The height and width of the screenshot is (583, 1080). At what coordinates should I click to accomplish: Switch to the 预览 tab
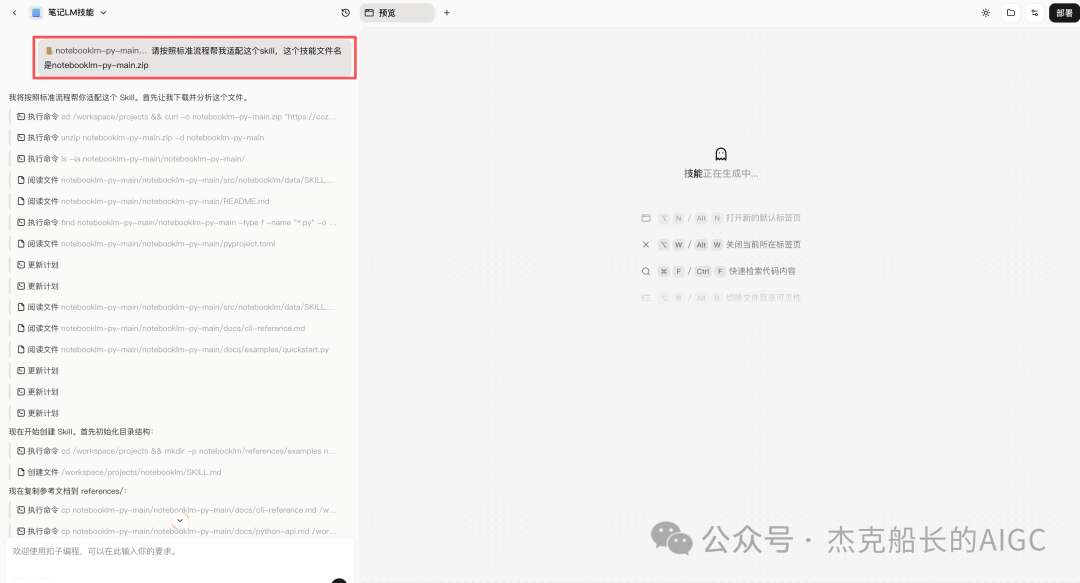coord(397,12)
